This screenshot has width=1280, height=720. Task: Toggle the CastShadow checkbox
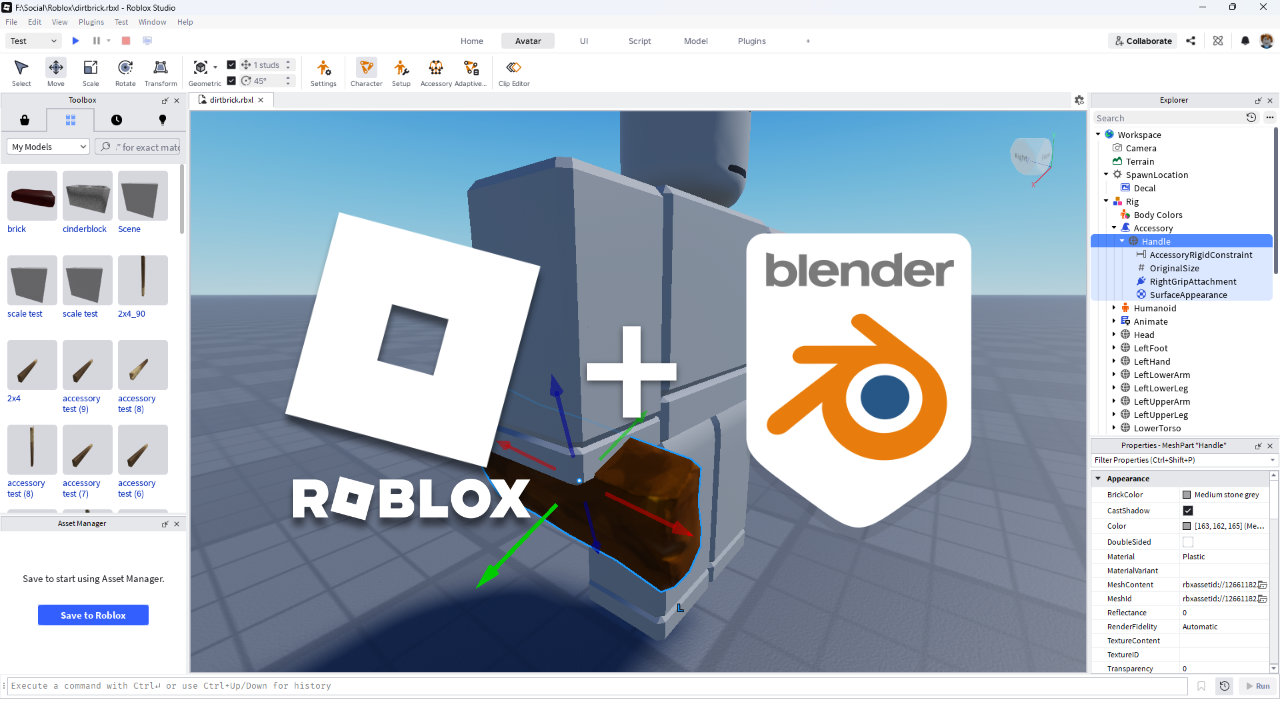tap(1188, 510)
